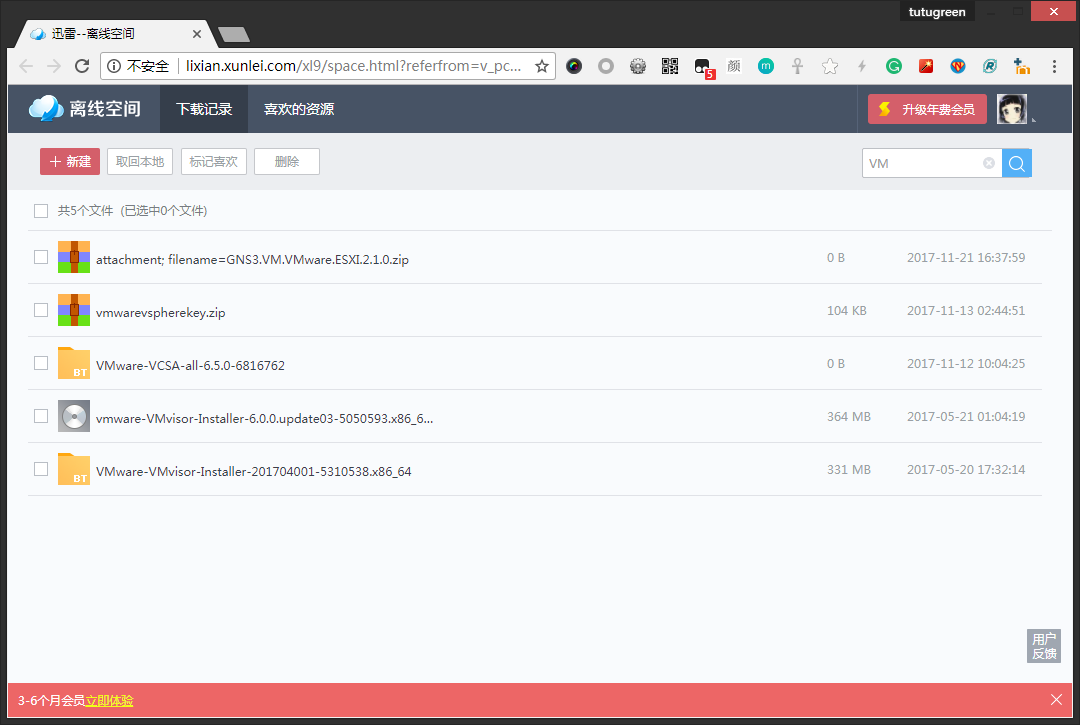Open the green Grammarly extension icon
The width and height of the screenshot is (1080, 725).
coord(894,66)
